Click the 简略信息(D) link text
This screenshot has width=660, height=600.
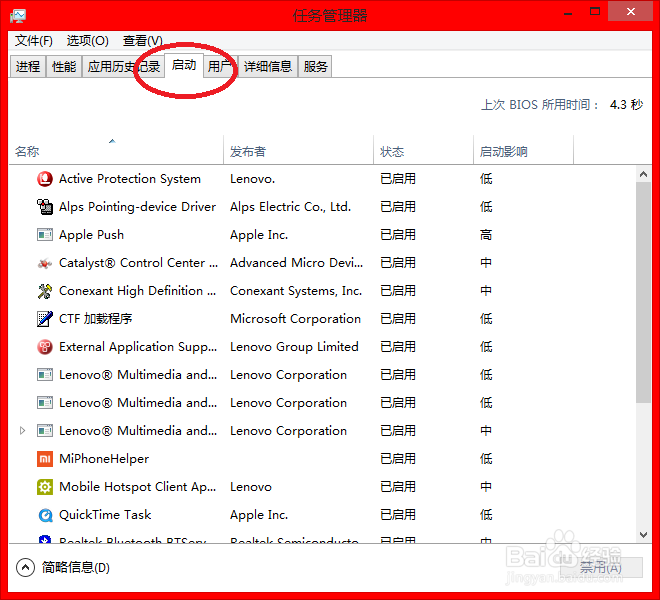point(76,568)
